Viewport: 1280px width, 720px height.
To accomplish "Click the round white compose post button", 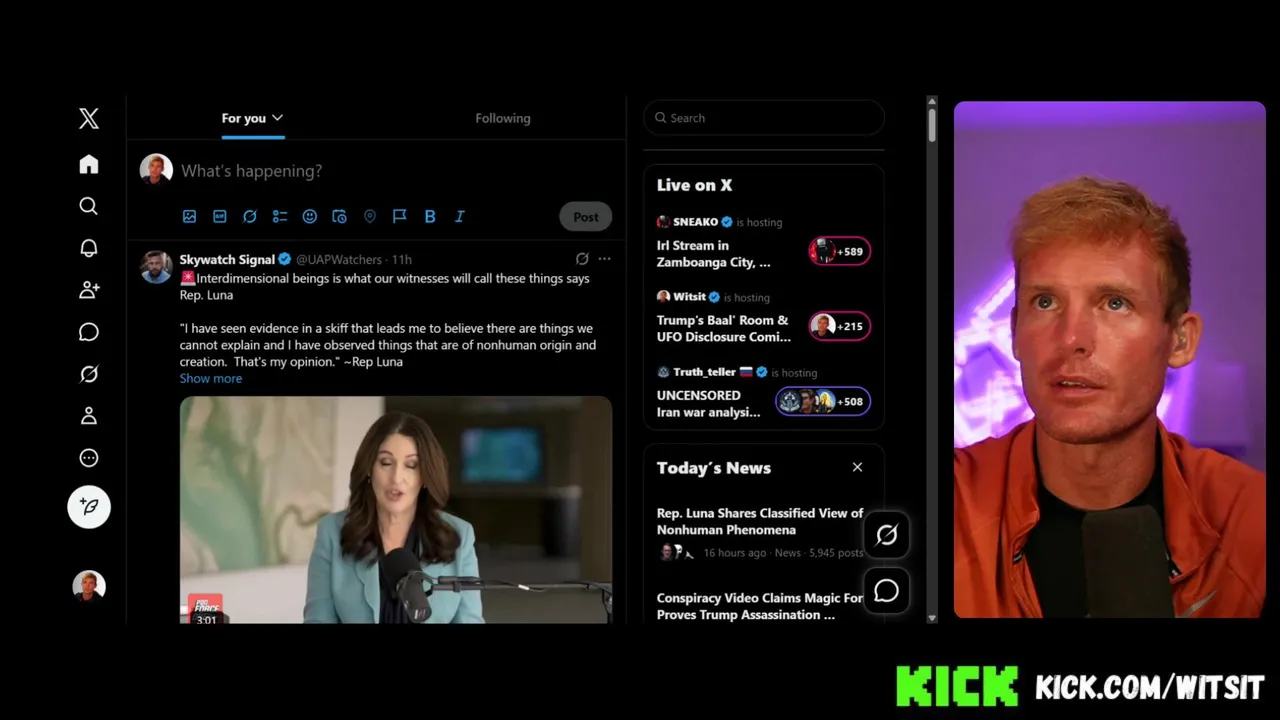I will click(89, 507).
